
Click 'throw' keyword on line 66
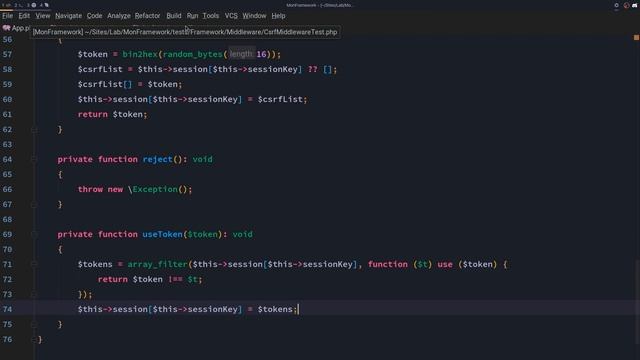[x=90, y=189]
